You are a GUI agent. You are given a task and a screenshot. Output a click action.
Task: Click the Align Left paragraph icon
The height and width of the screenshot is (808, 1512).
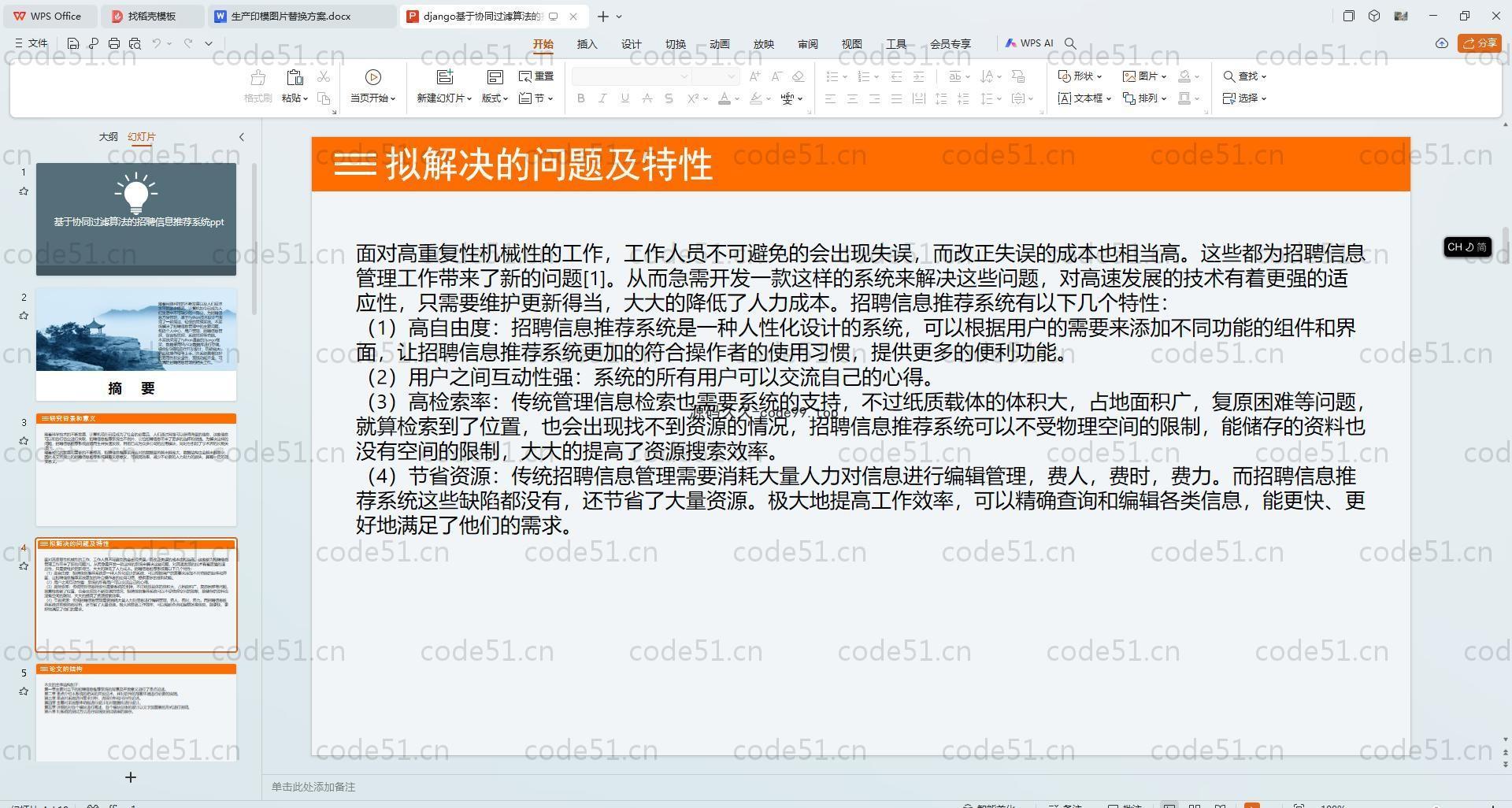pyautogui.click(x=830, y=98)
